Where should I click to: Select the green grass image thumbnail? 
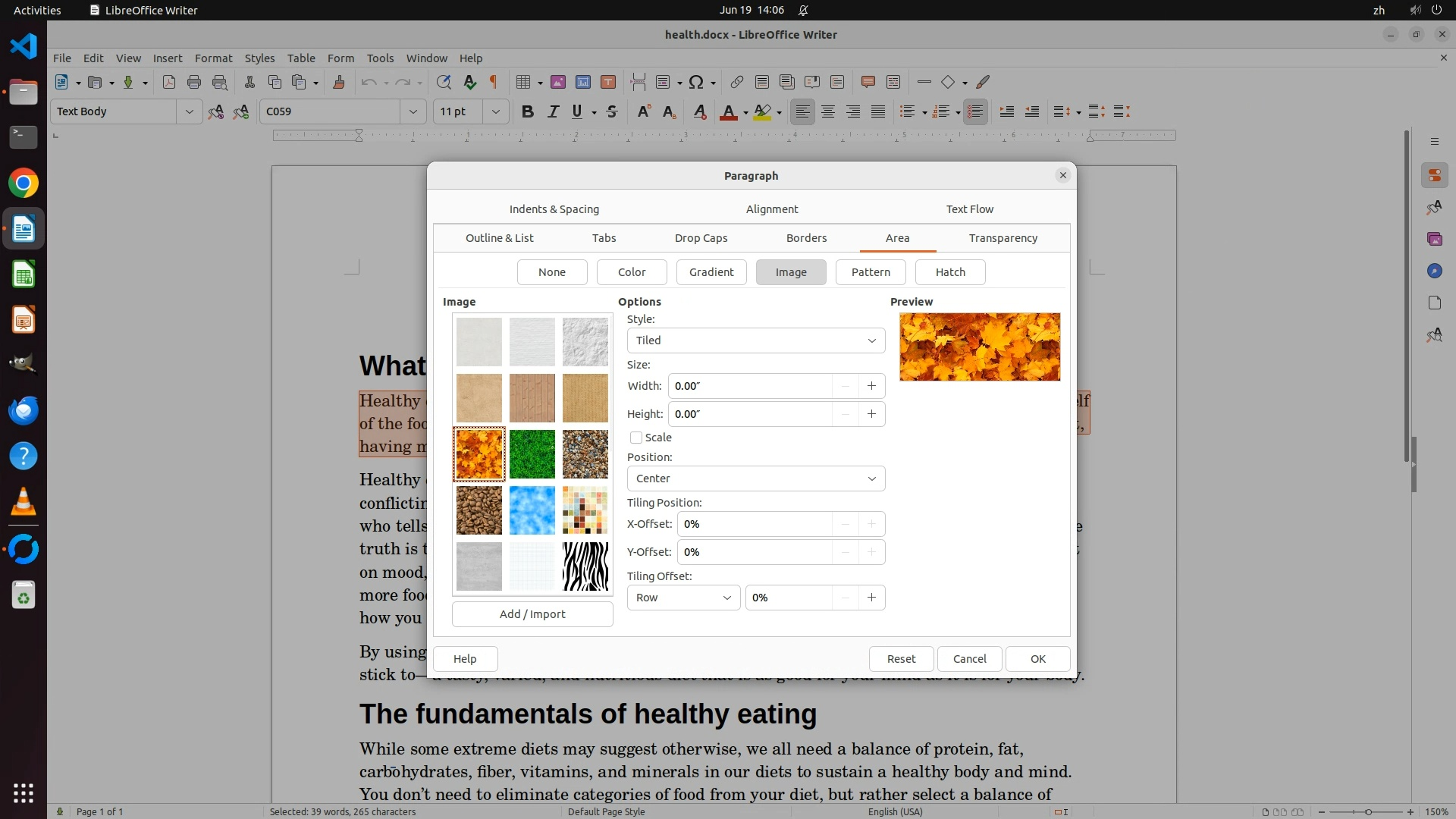point(532,454)
